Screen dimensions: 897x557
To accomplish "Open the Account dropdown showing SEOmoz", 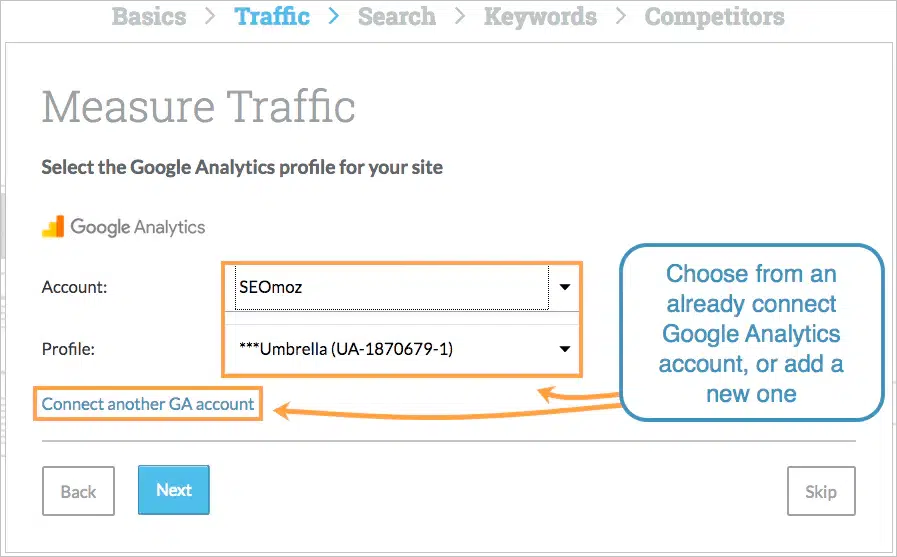I will [400, 287].
